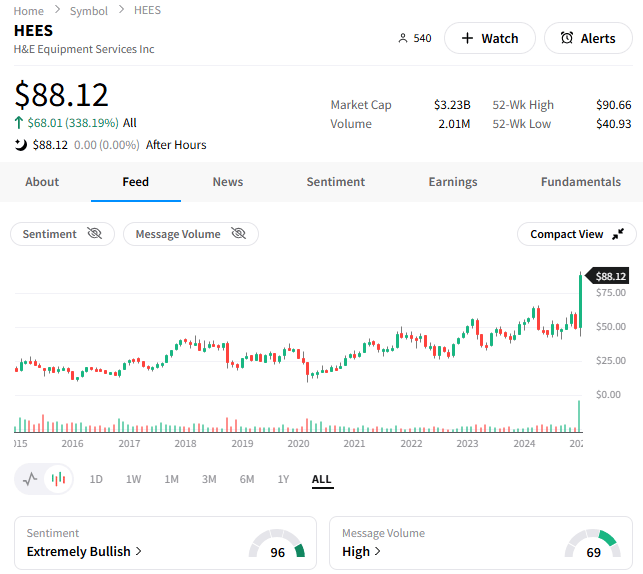Click the alarm clock Alerts icon

pos(567,38)
